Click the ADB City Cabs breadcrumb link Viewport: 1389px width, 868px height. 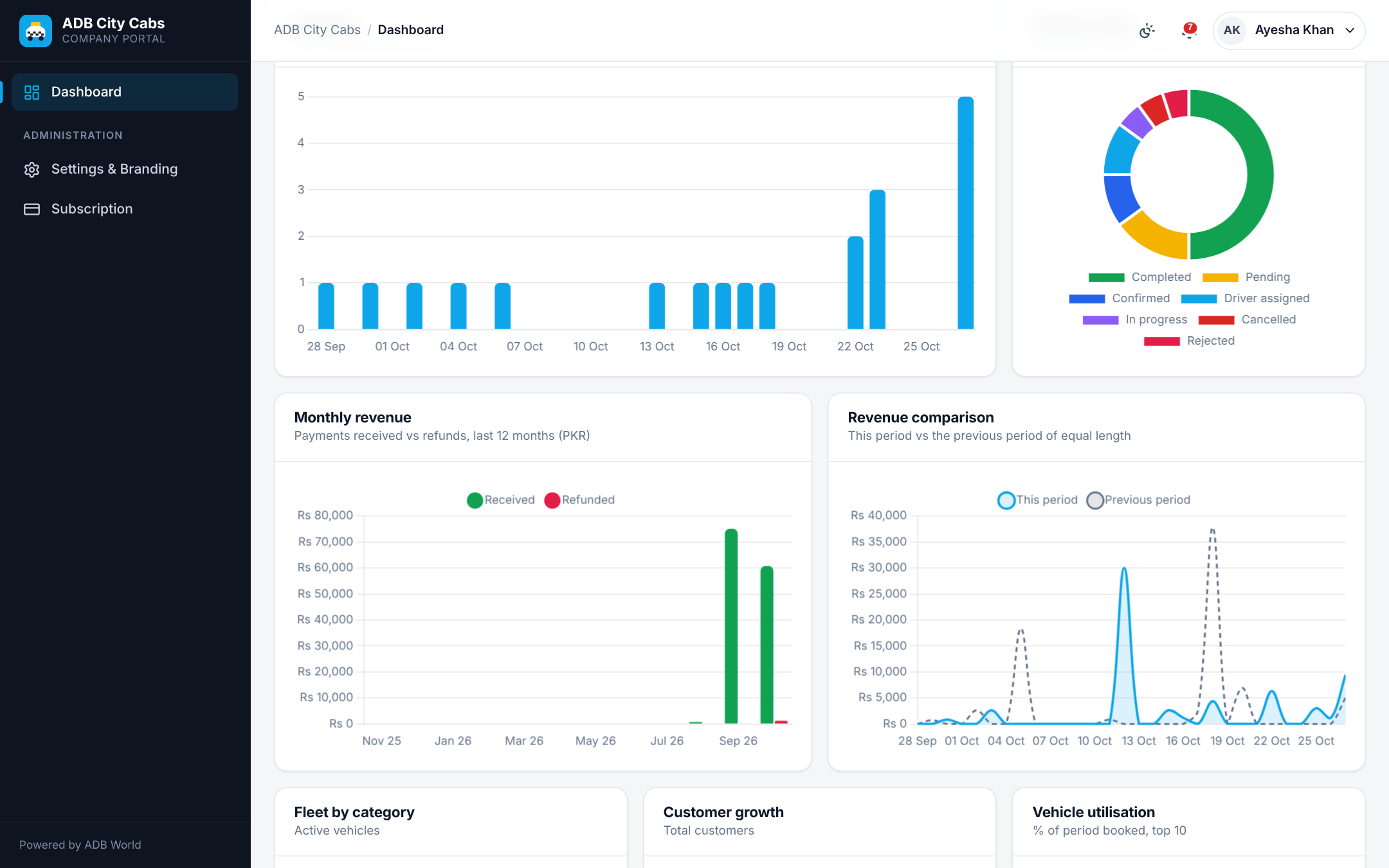point(317,30)
